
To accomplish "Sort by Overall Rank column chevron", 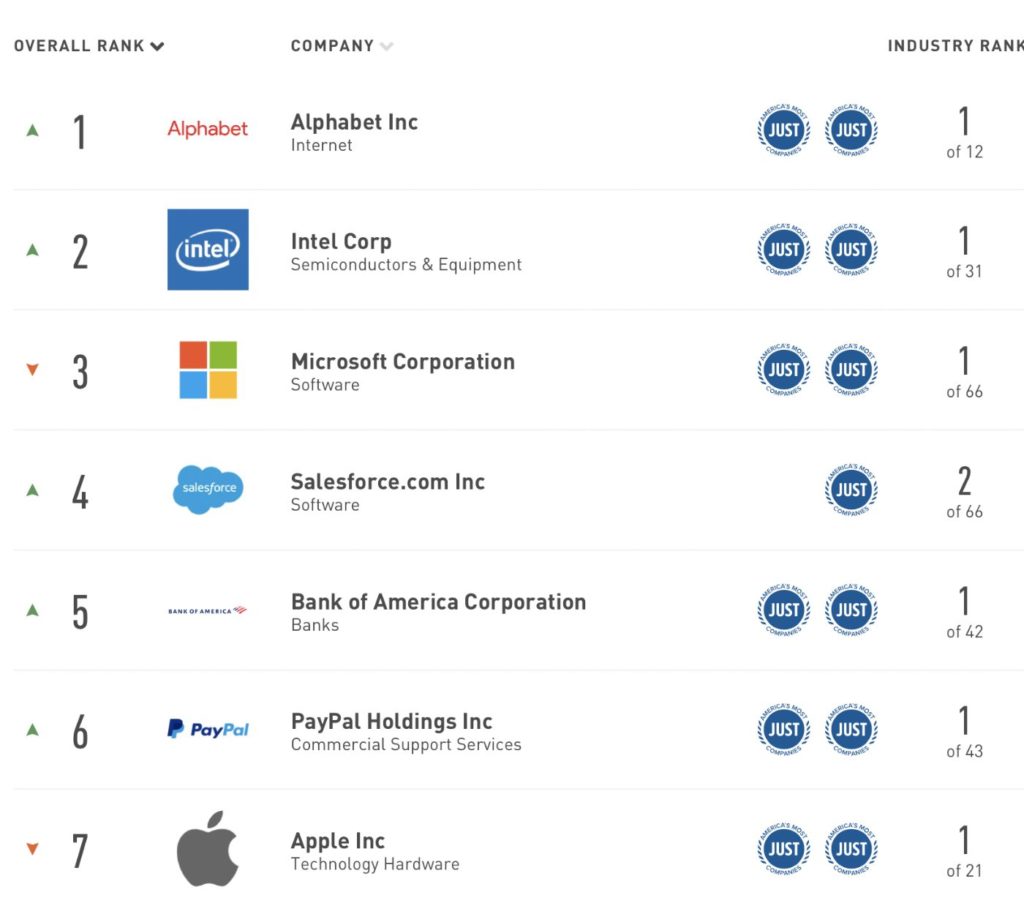I will click(157, 46).
